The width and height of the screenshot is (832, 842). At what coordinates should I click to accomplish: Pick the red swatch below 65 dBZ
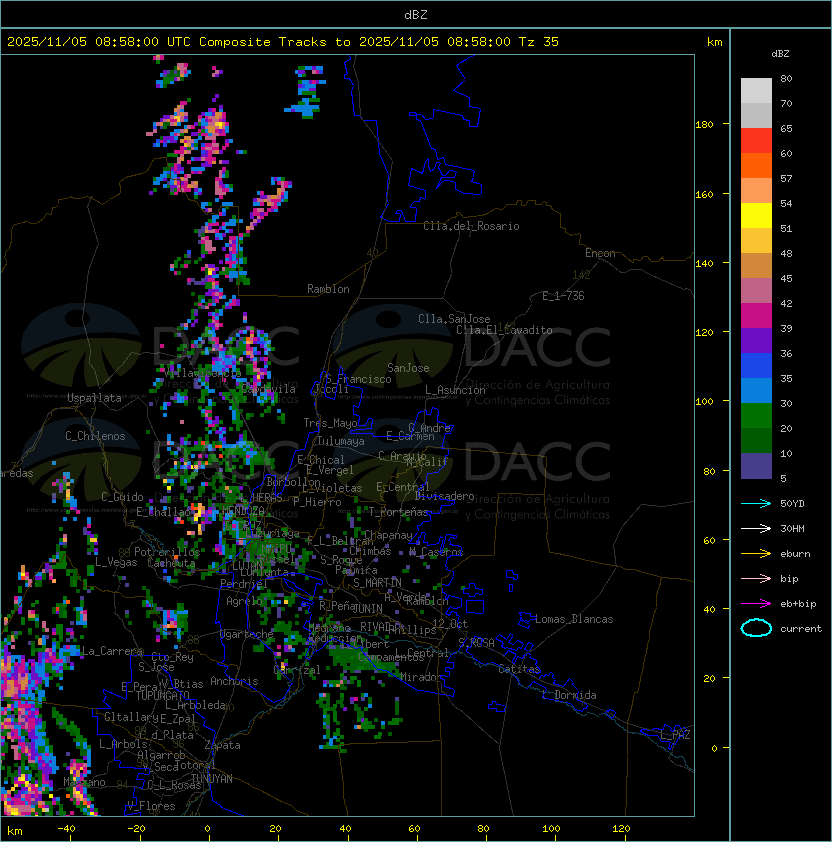[x=756, y=140]
